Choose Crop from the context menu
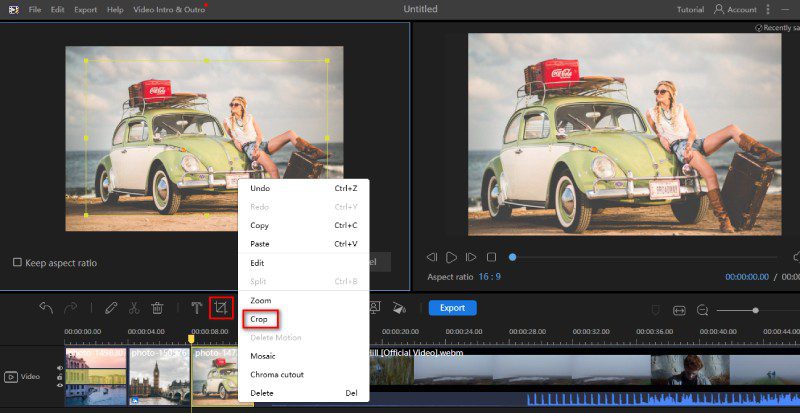This screenshot has height=413, width=800. pyautogui.click(x=259, y=319)
